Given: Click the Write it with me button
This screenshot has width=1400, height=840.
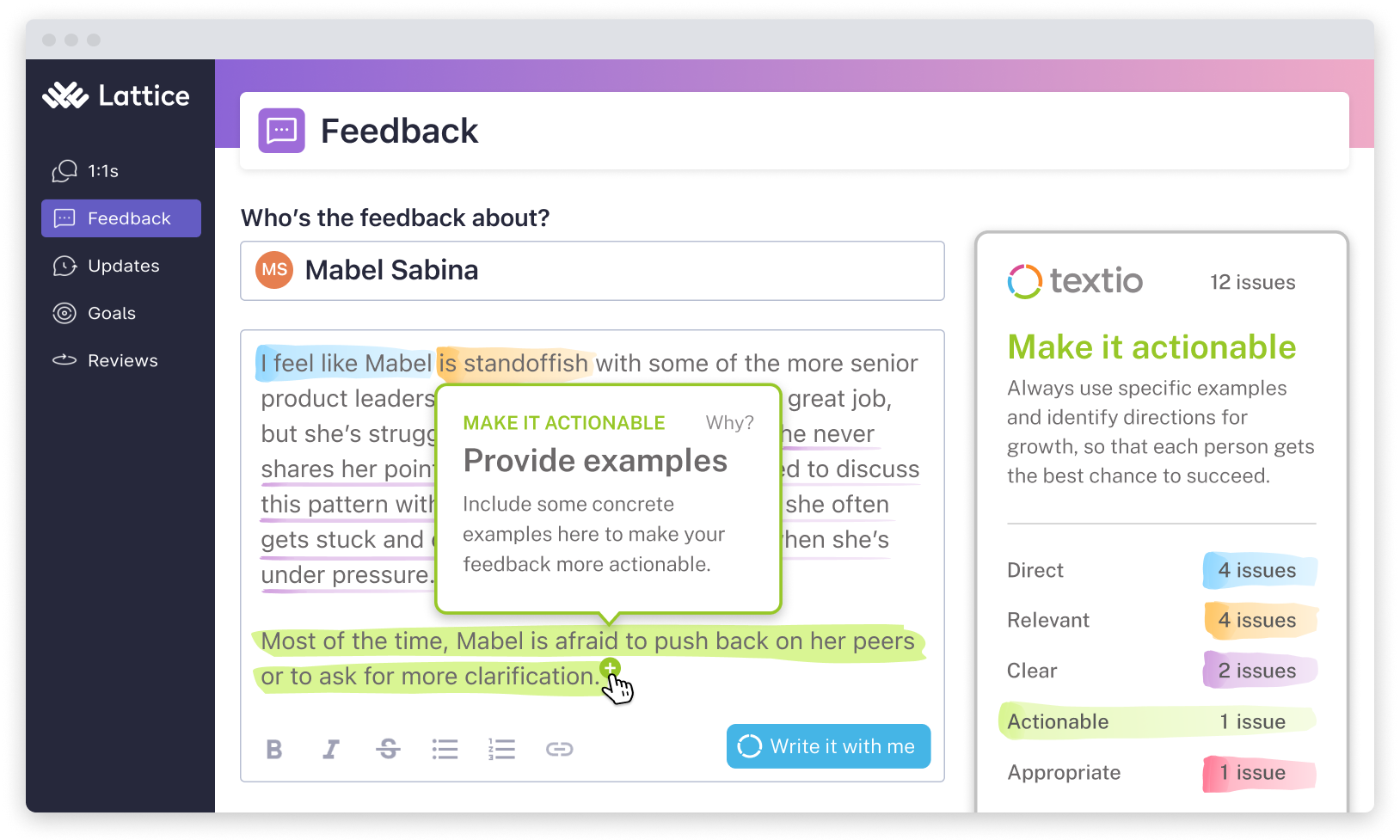Looking at the screenshot, I should click(827, 746).
